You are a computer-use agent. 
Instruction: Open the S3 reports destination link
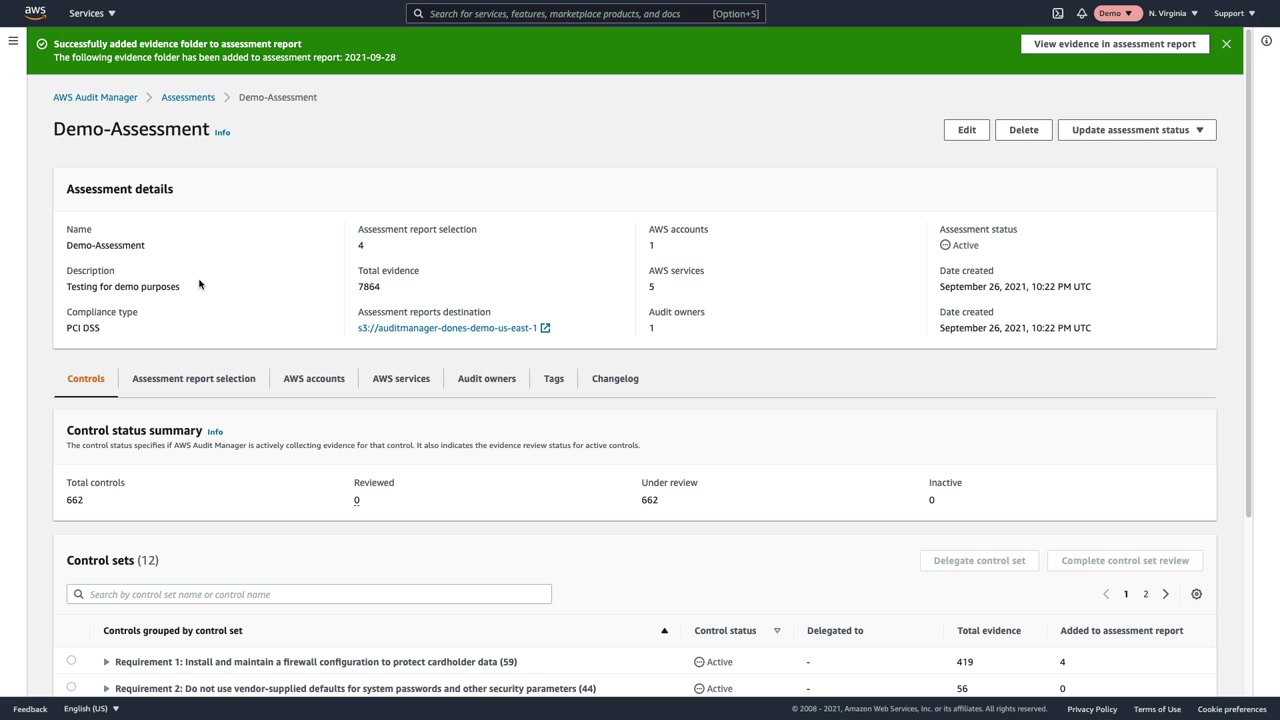pyautogui.click(x=447, y=328)
